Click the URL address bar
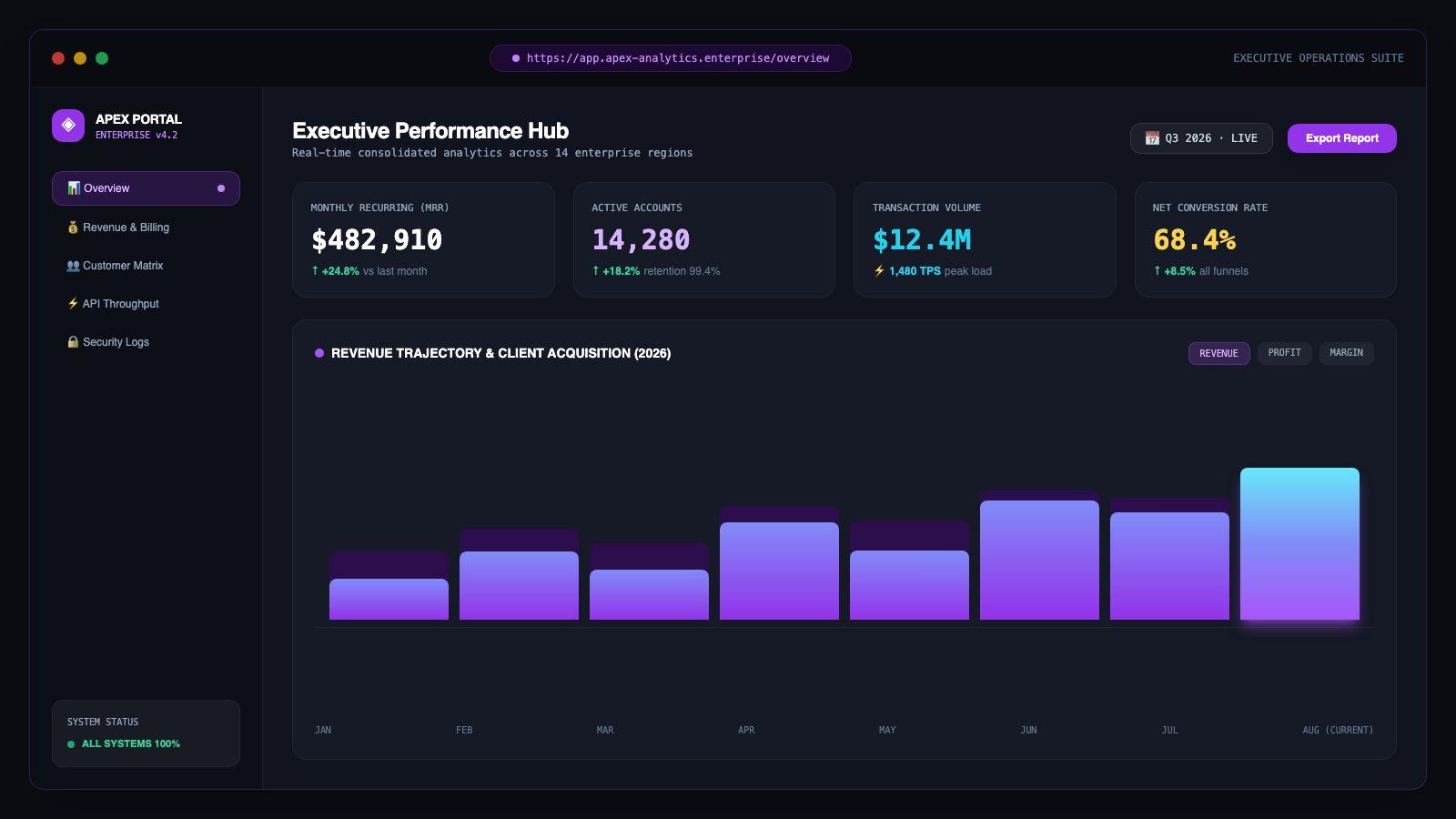The height and width of the screenshot is (819, 1456). [x=671, y=58]
